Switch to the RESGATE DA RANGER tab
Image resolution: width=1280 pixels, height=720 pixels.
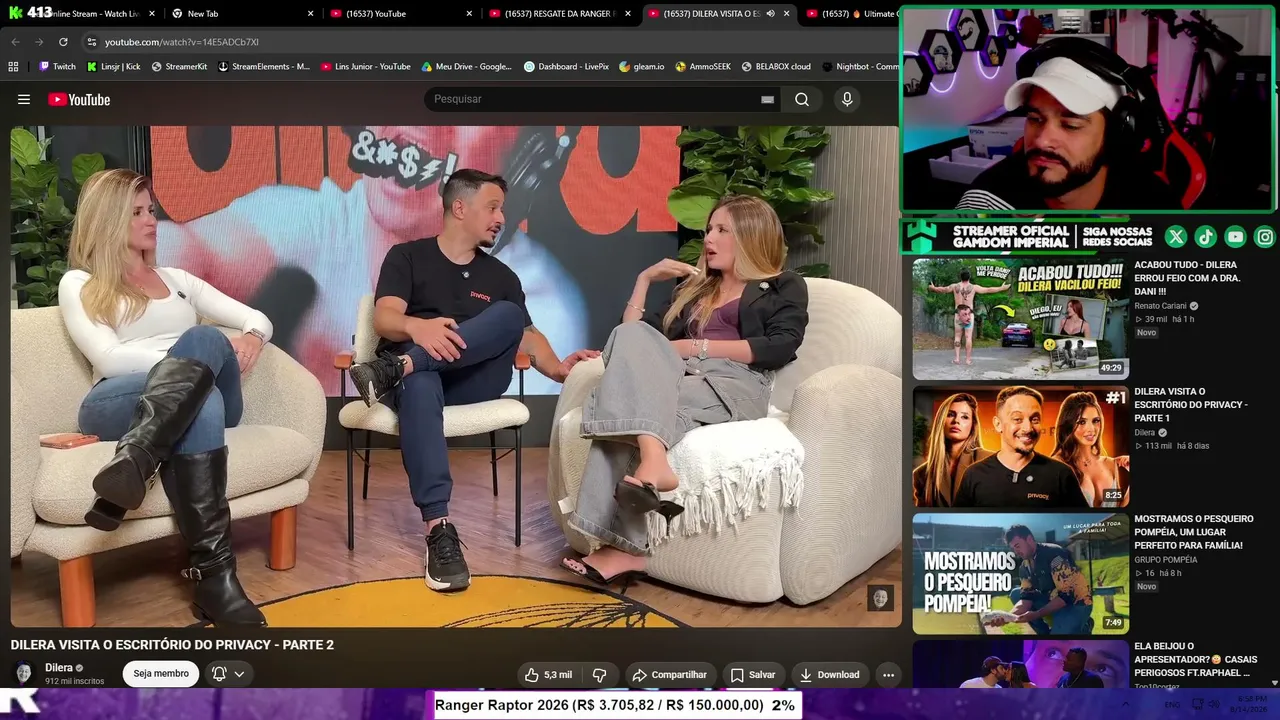tap(559, 14)
